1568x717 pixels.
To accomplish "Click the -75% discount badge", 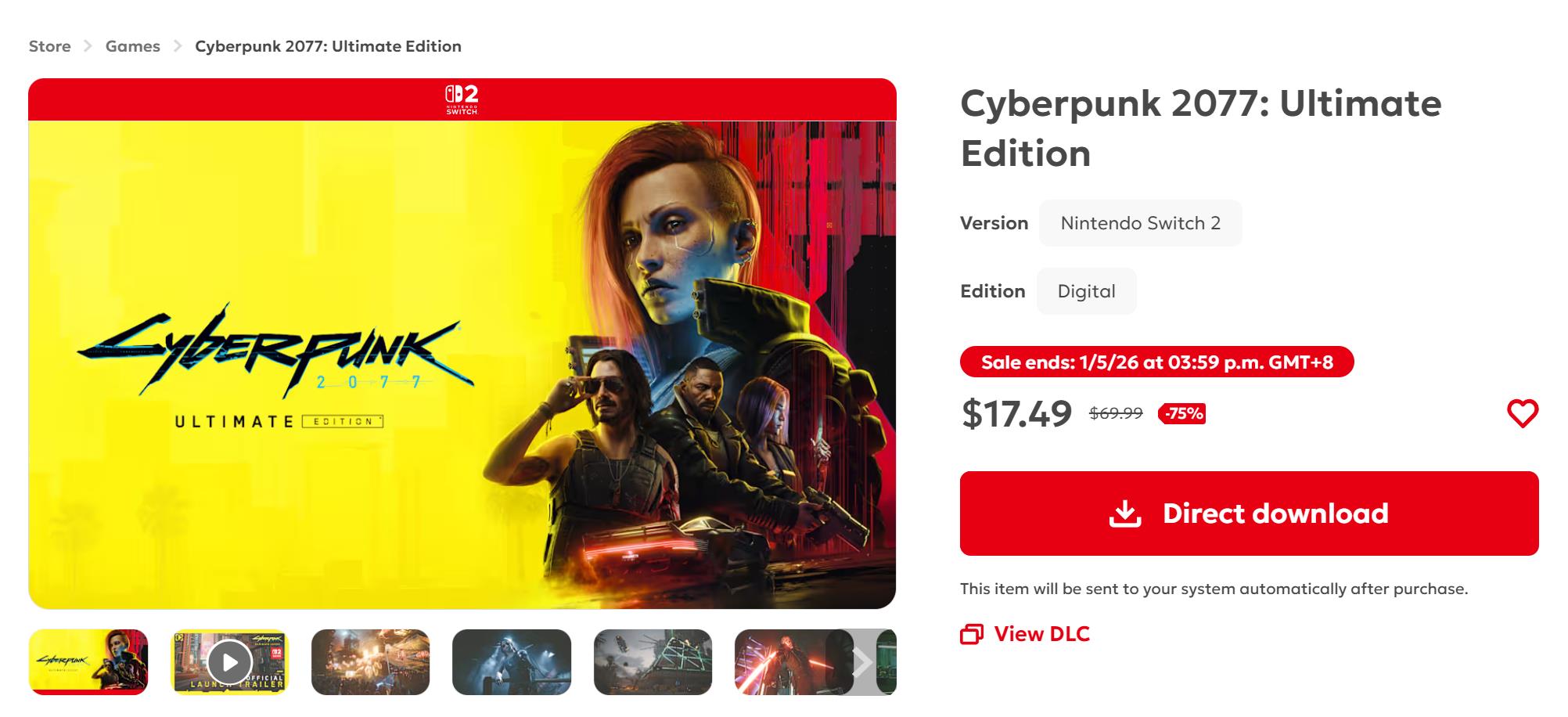I will (x=1183, y=413).
